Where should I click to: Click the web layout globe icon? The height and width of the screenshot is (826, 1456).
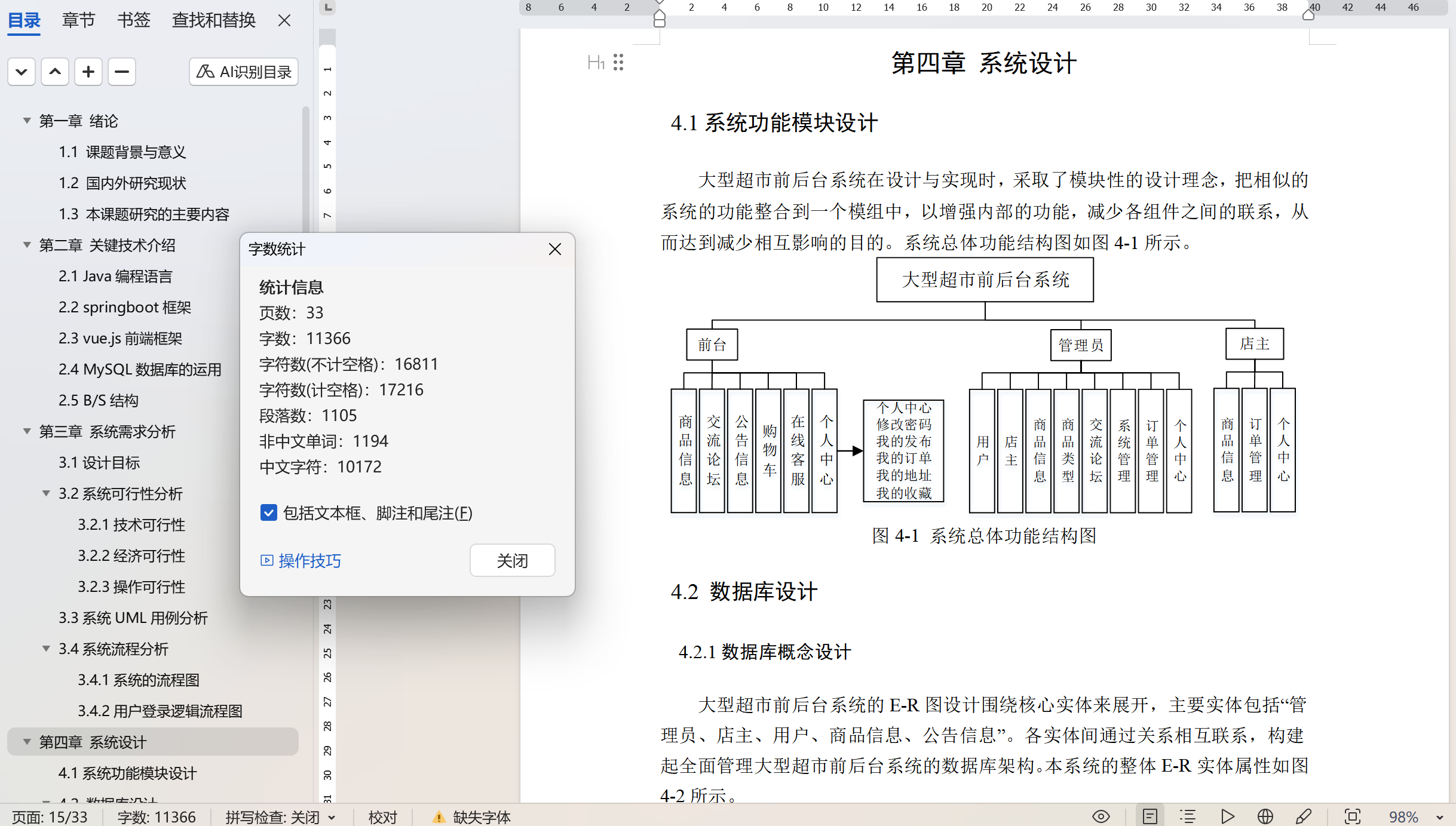tap(1265, 816)
